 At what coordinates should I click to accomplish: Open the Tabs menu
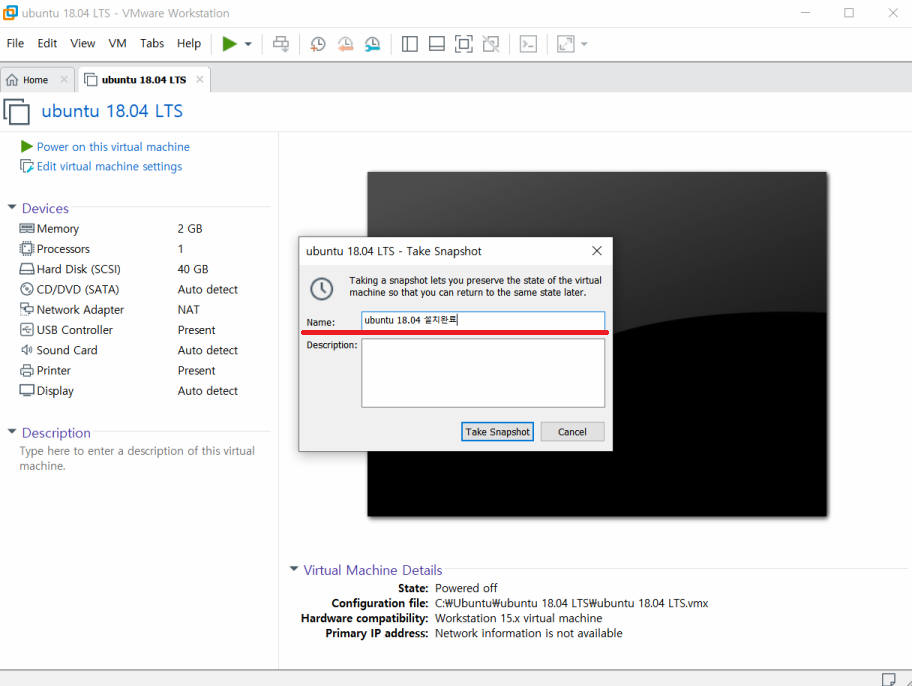pyautogui.click(x=152, y=43)
